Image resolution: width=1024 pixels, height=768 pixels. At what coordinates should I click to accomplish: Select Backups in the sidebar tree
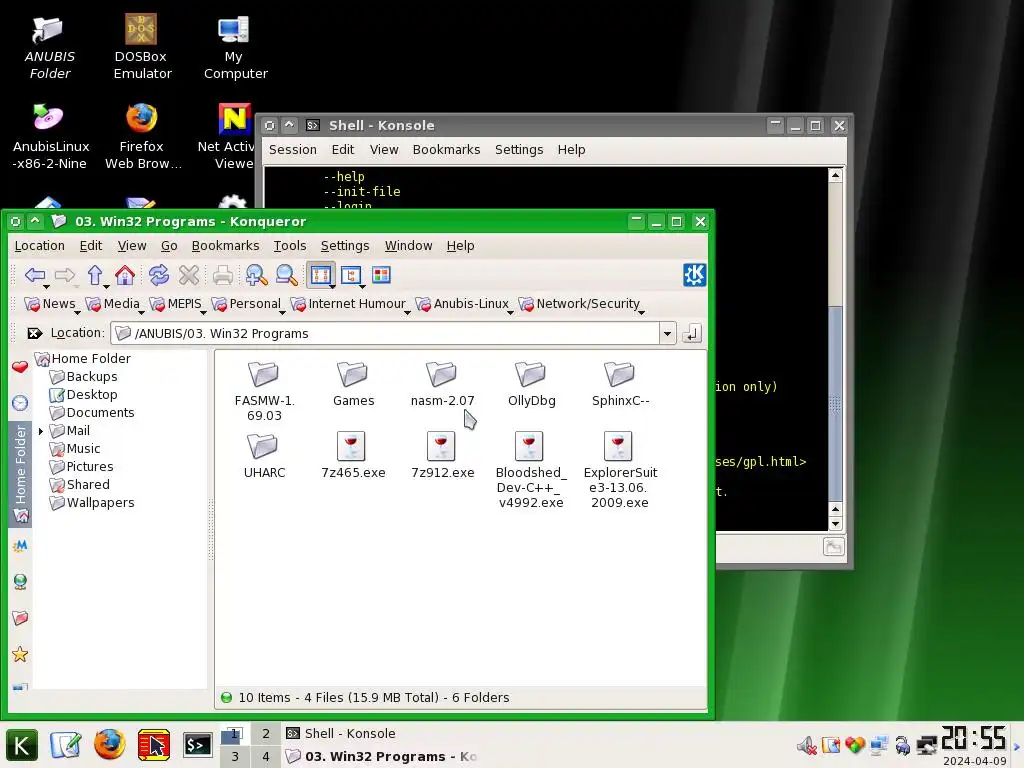click(x=91, y=377)
